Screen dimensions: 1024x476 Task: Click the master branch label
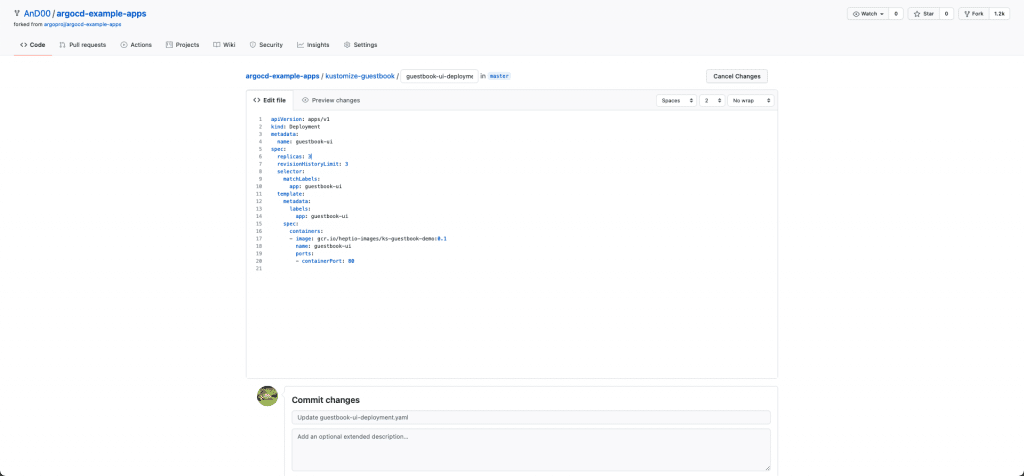coord(499,76)
